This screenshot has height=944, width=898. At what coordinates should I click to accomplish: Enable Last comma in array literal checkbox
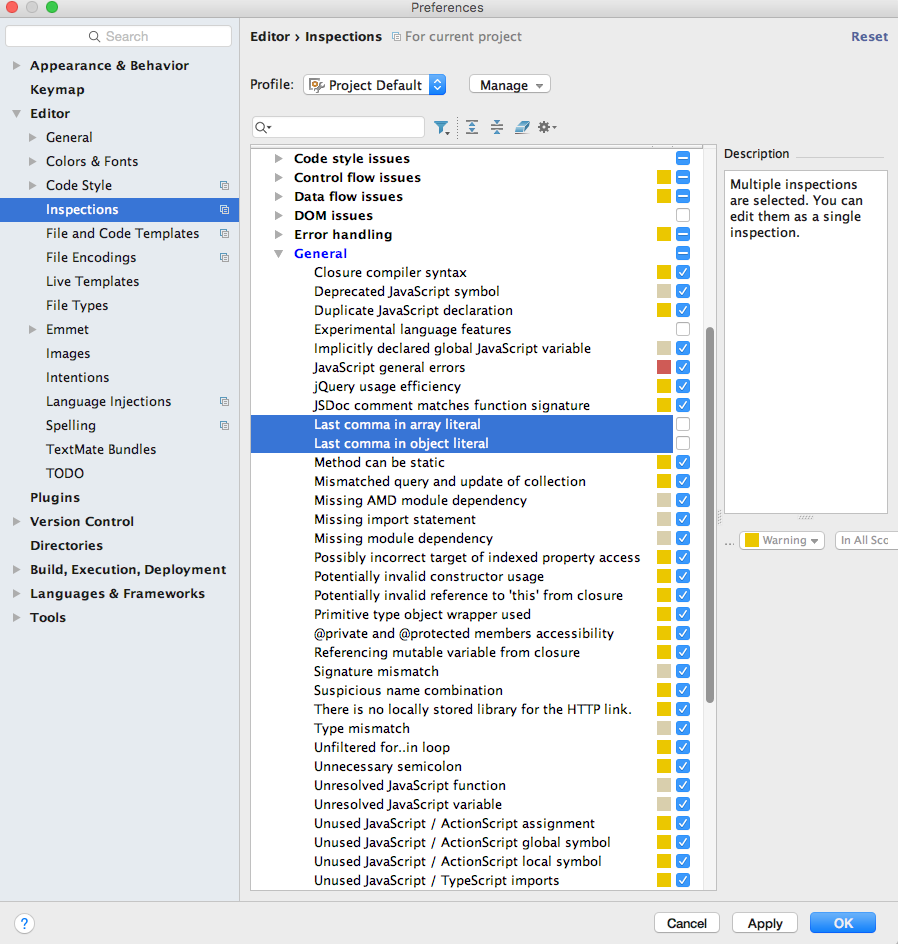(683, 425)
